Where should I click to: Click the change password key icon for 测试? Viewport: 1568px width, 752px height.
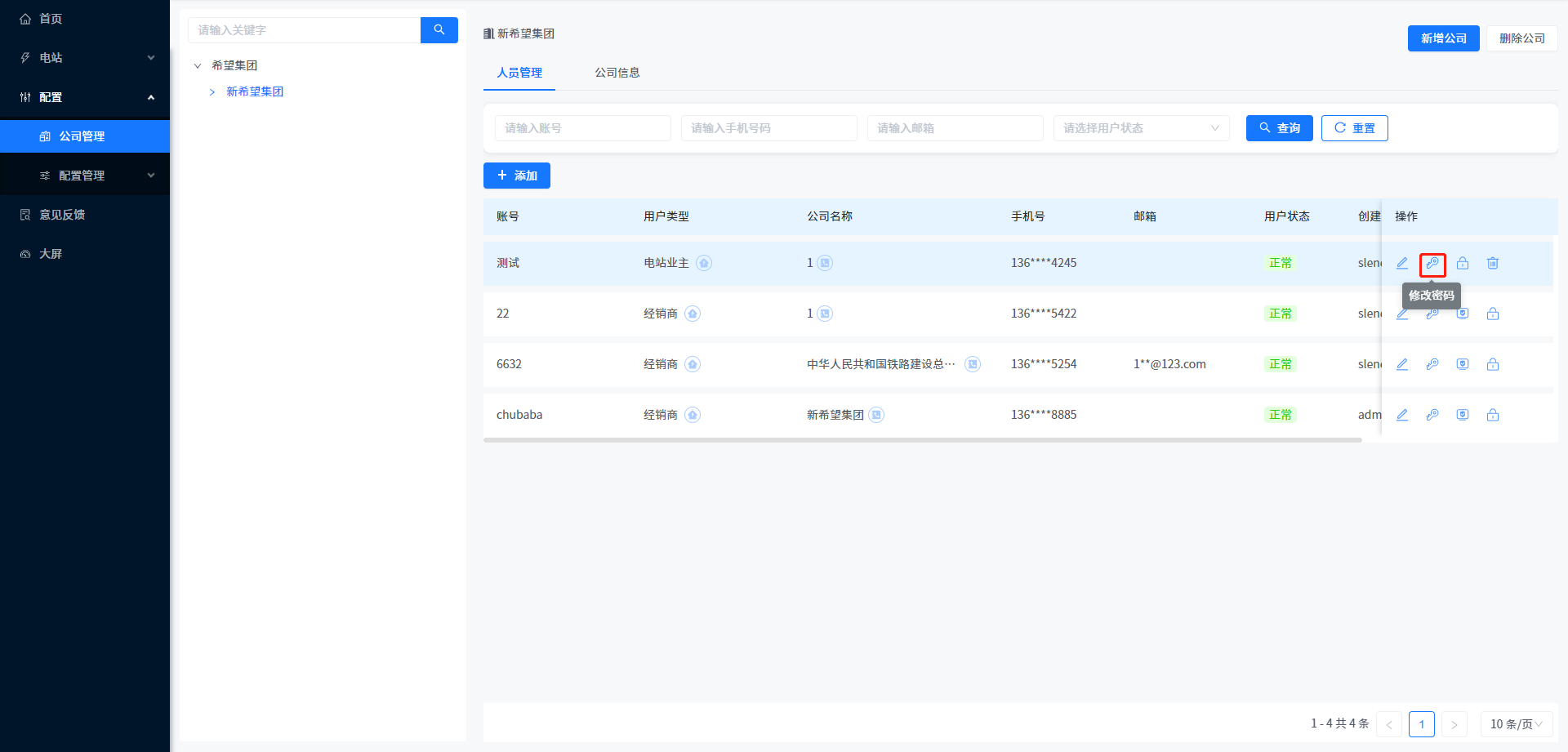coord(1432,264)
